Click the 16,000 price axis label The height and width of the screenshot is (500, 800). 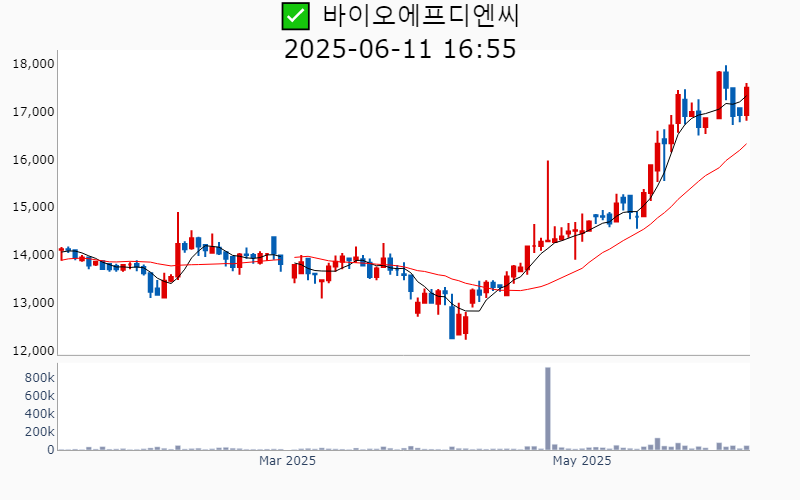(x=33, y=160)
